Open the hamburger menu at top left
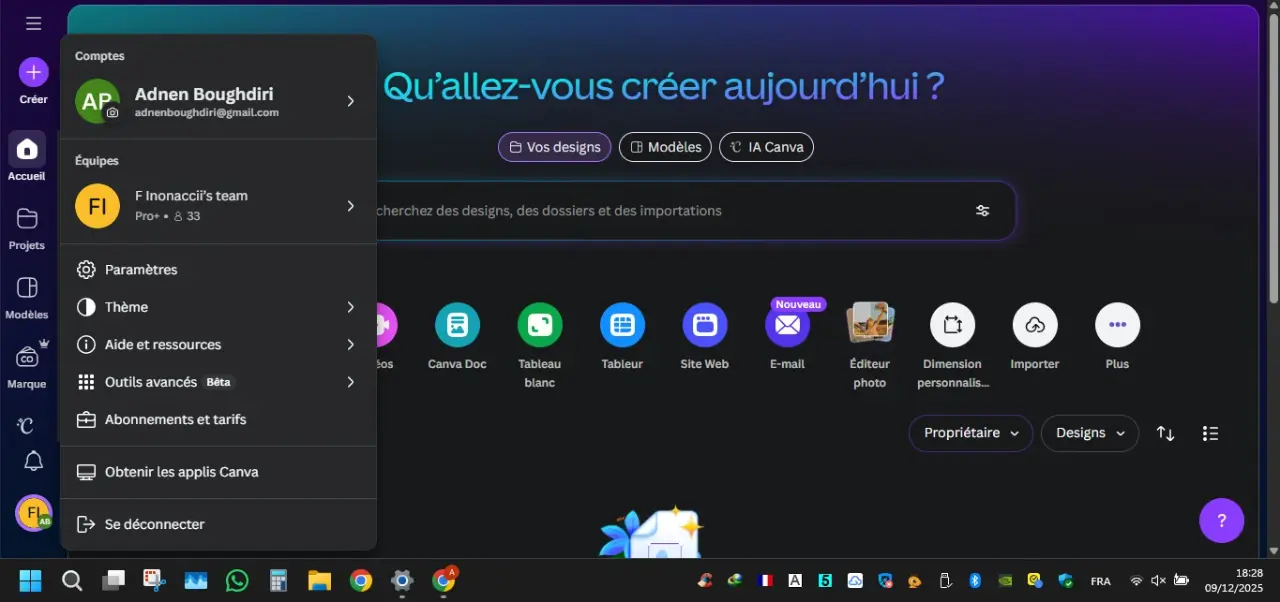Screen dimensions: 1280x602 (34, 23)
